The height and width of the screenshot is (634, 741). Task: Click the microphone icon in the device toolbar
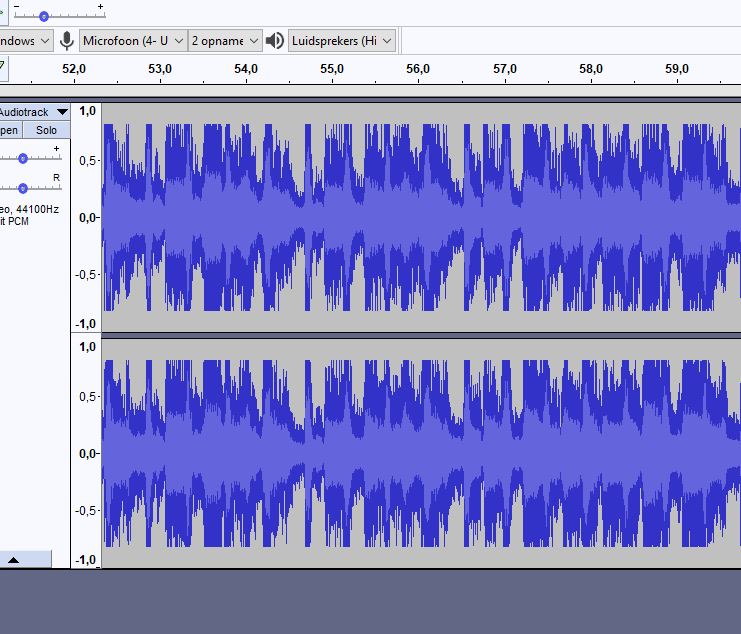point(67,41)
